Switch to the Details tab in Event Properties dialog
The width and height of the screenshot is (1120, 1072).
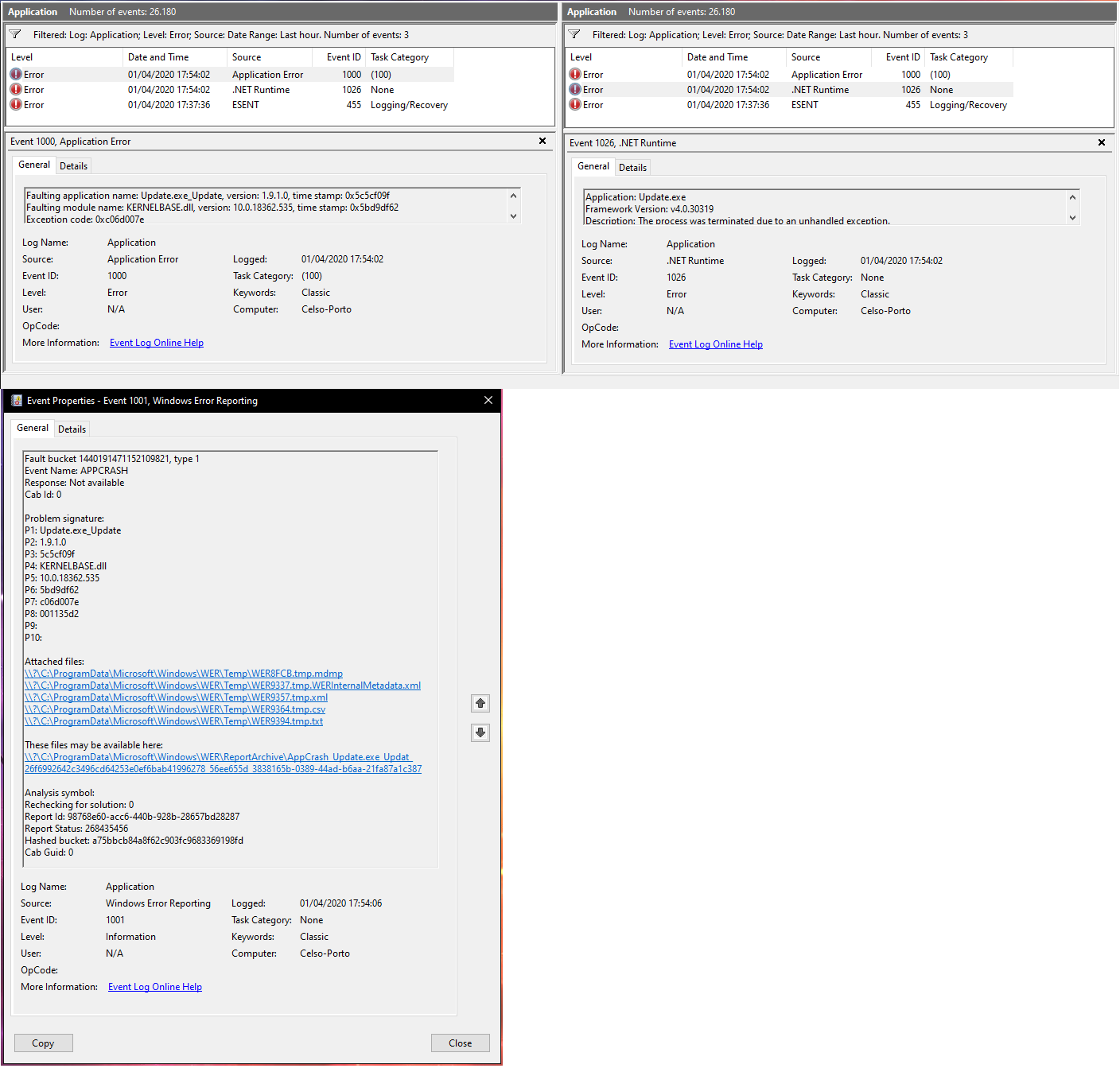72,429
